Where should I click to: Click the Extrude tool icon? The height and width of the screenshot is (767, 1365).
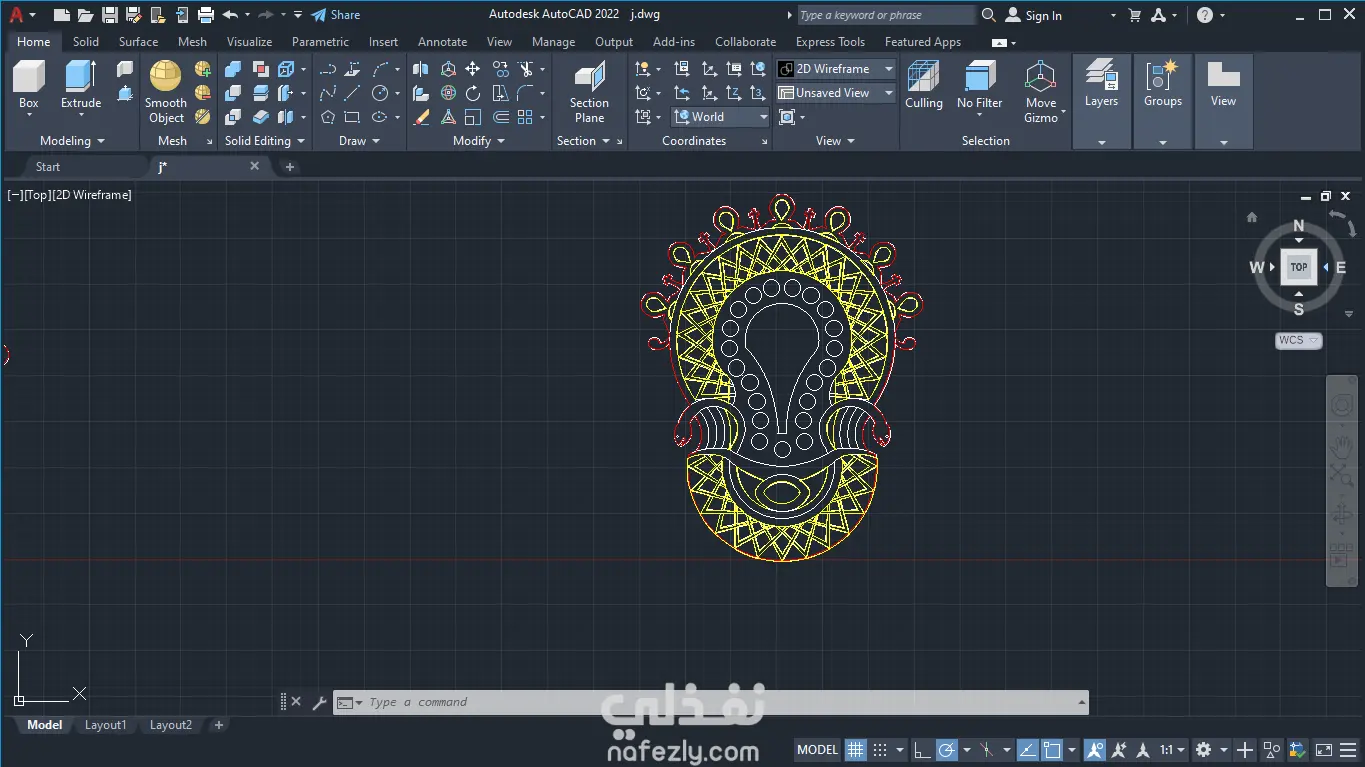pos(81,78)
